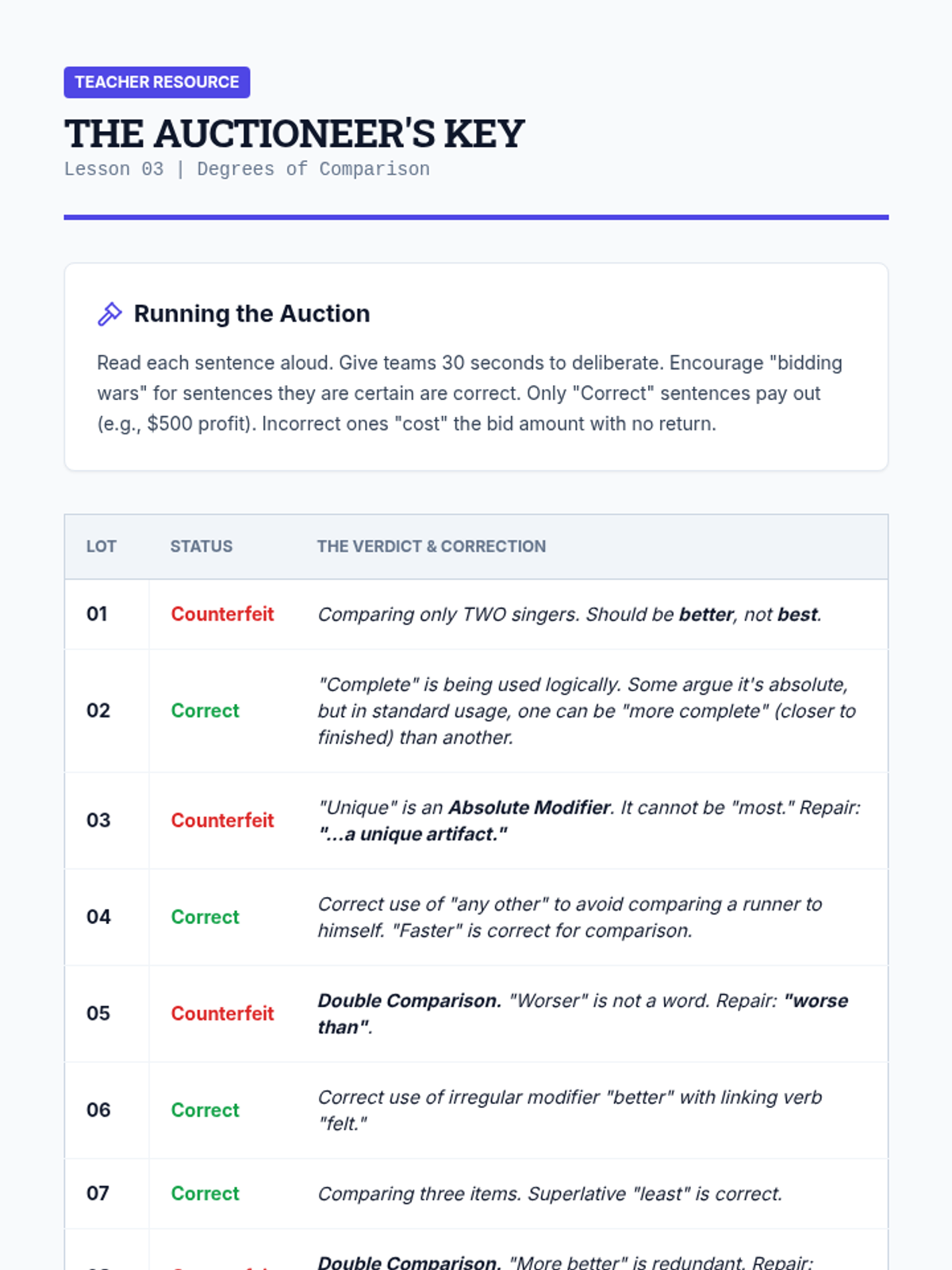Click the "Worser" is not a word verdict

(x=582, y=1014)
